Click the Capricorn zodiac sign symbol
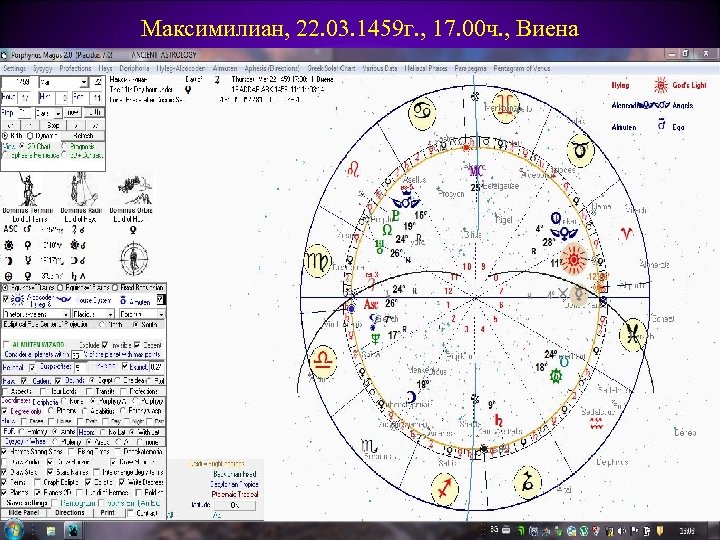720x540 pixels. click(528, 482)
